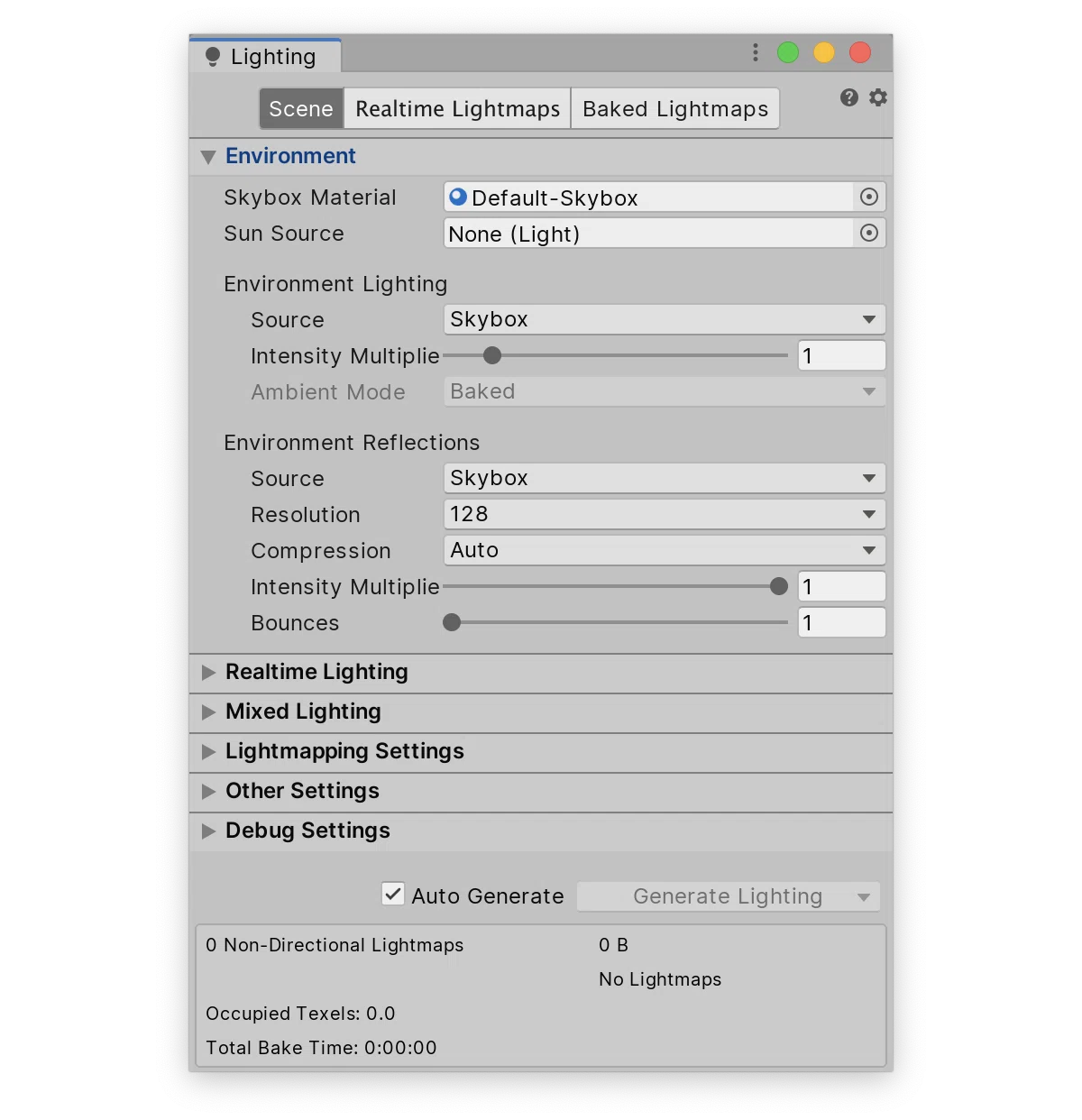Screen dimensions: 1082x1120
Task: Collapse the Environment section
Action: point(208,157)
